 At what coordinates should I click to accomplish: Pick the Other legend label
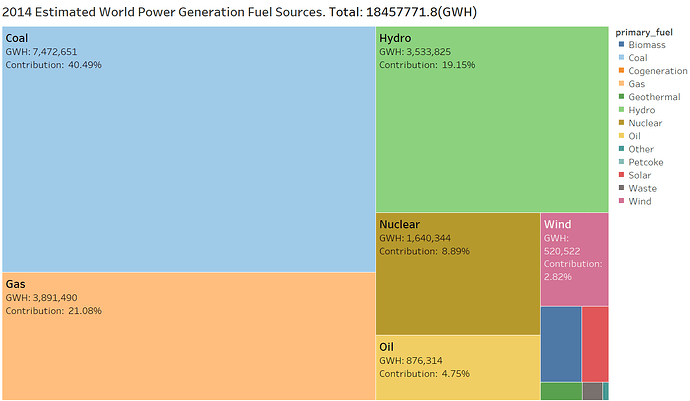pos(641,149)
